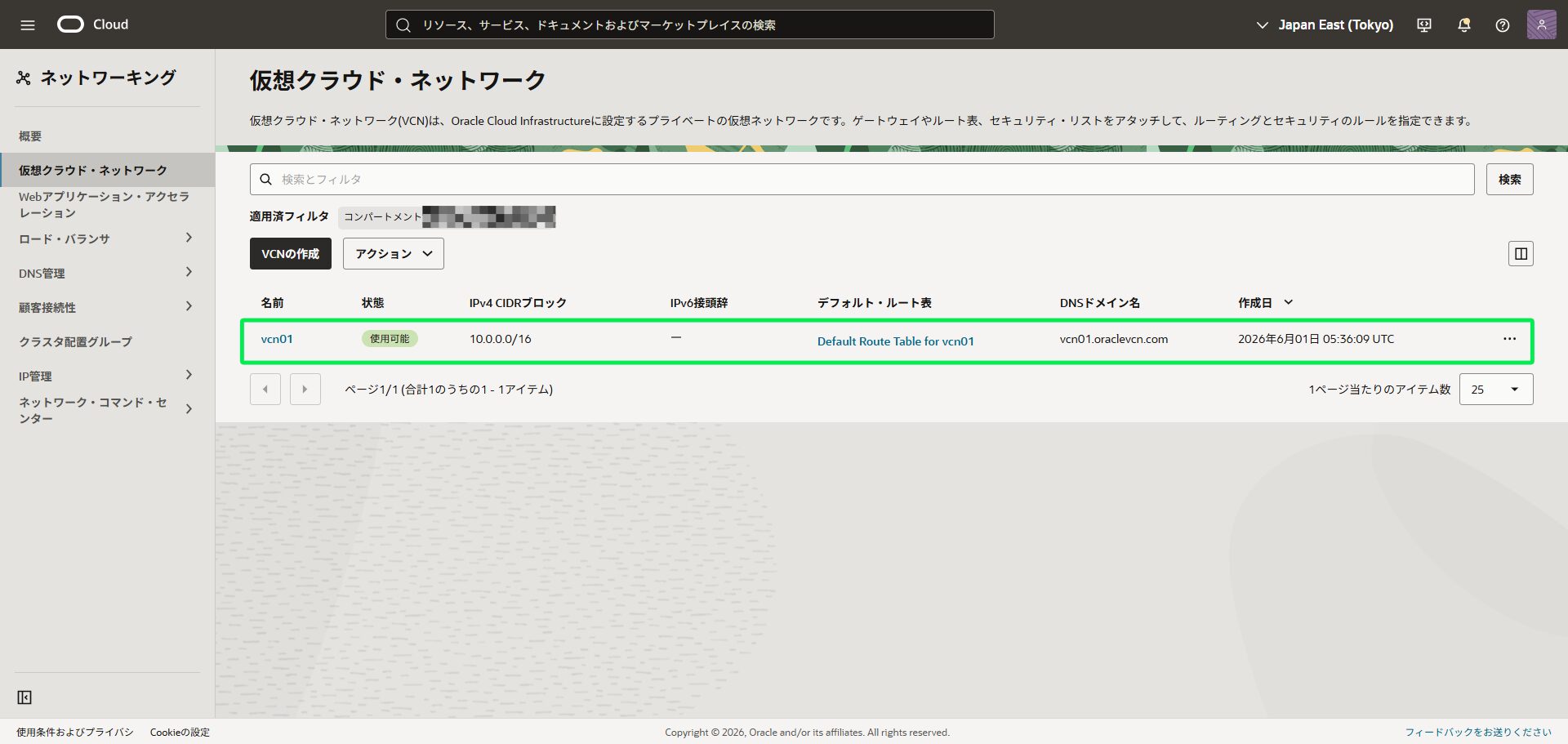This screenshot has height=744, width=1568.
Task: Click the IPv6接頭辞 column header
Action: tap(699, 303)
